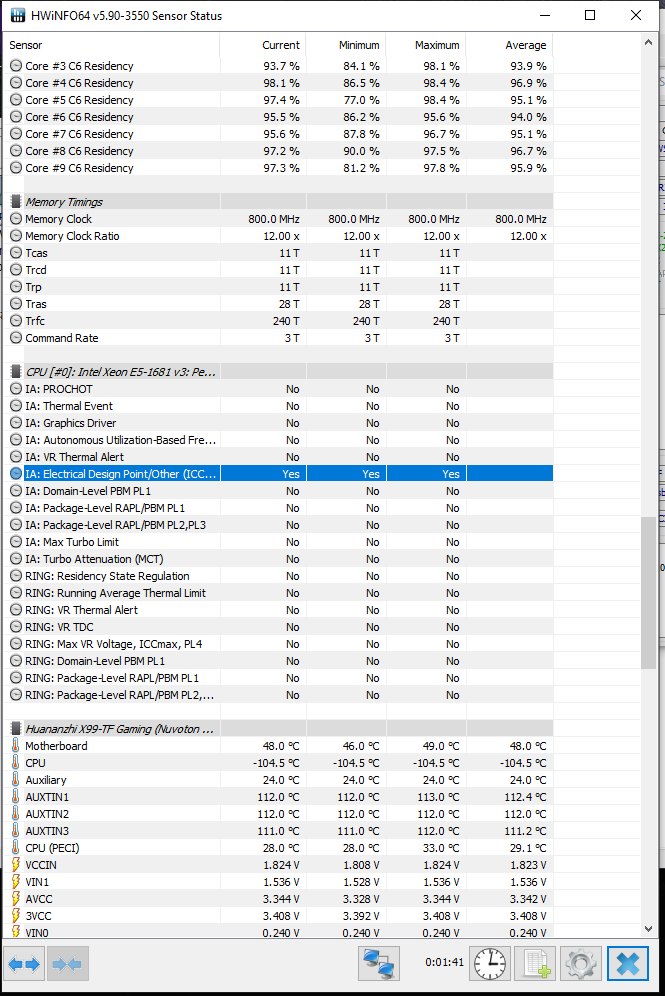Maximize the HWiNFO64 Sensor Status window
Viewport: 665px width, 996px height.
tap(590, 15)
